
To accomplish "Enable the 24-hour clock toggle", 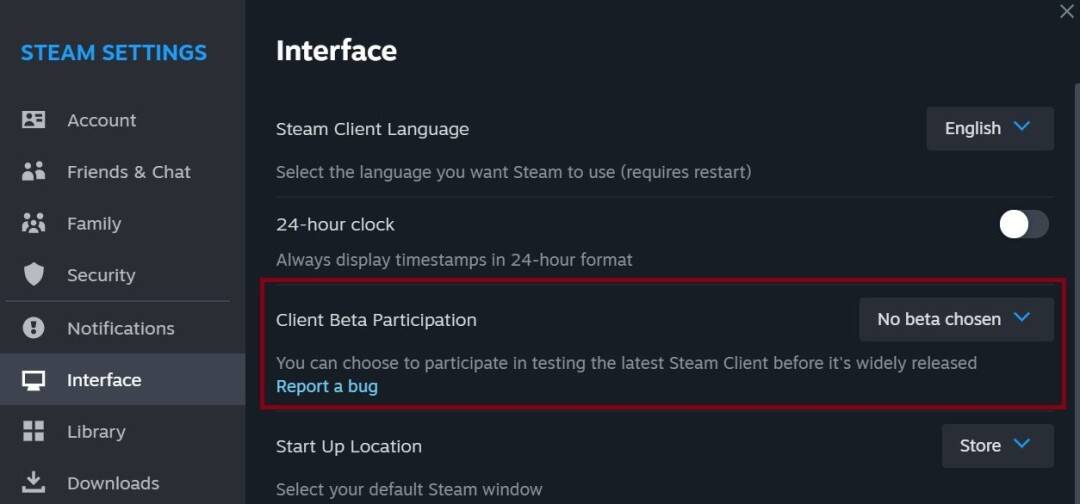I will pos(1024,224).
